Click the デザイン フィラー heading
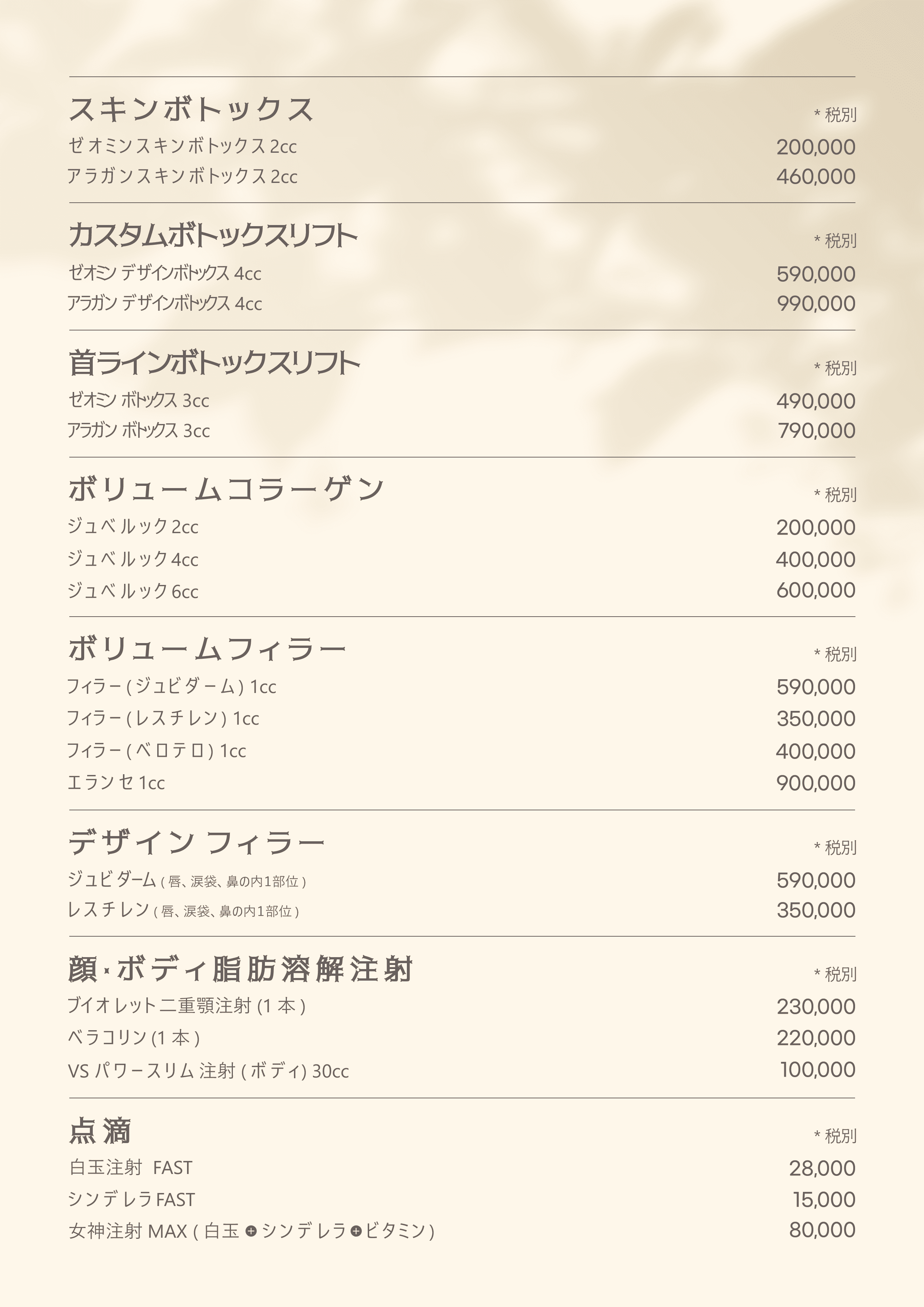Image resolution: width=924 pixels, height=1307 pixels. (196, 842)
